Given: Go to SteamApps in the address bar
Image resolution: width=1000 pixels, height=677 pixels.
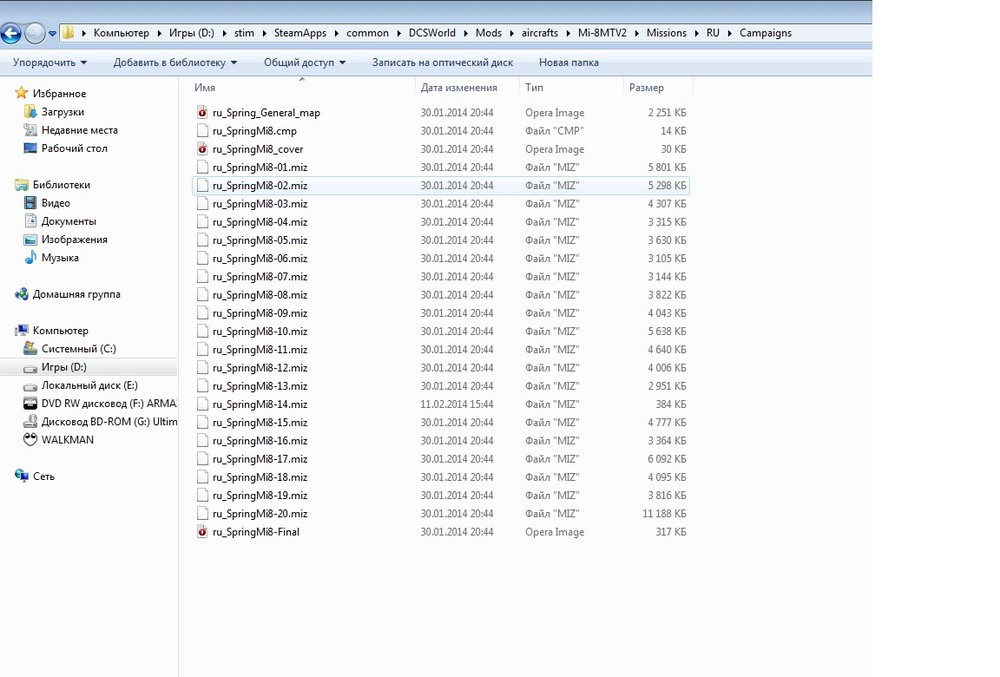Looking at the screenshot, I should [300, 33].
